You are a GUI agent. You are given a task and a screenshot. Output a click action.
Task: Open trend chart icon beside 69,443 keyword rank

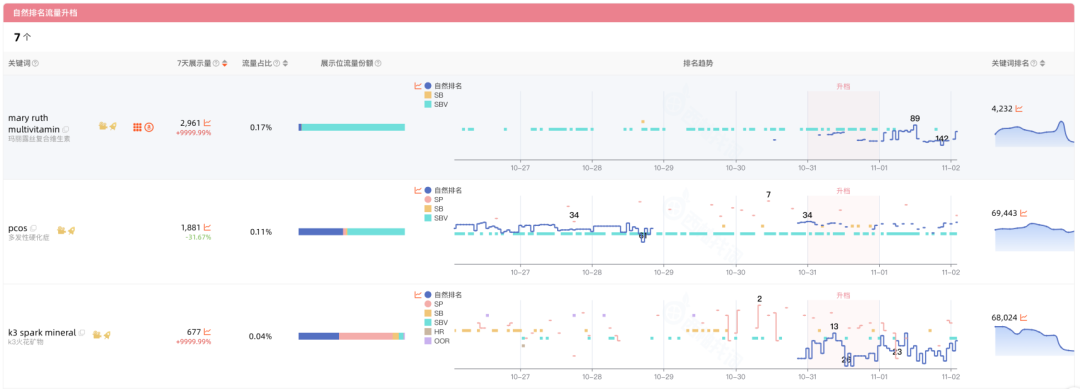click(x=1019, y=213)
